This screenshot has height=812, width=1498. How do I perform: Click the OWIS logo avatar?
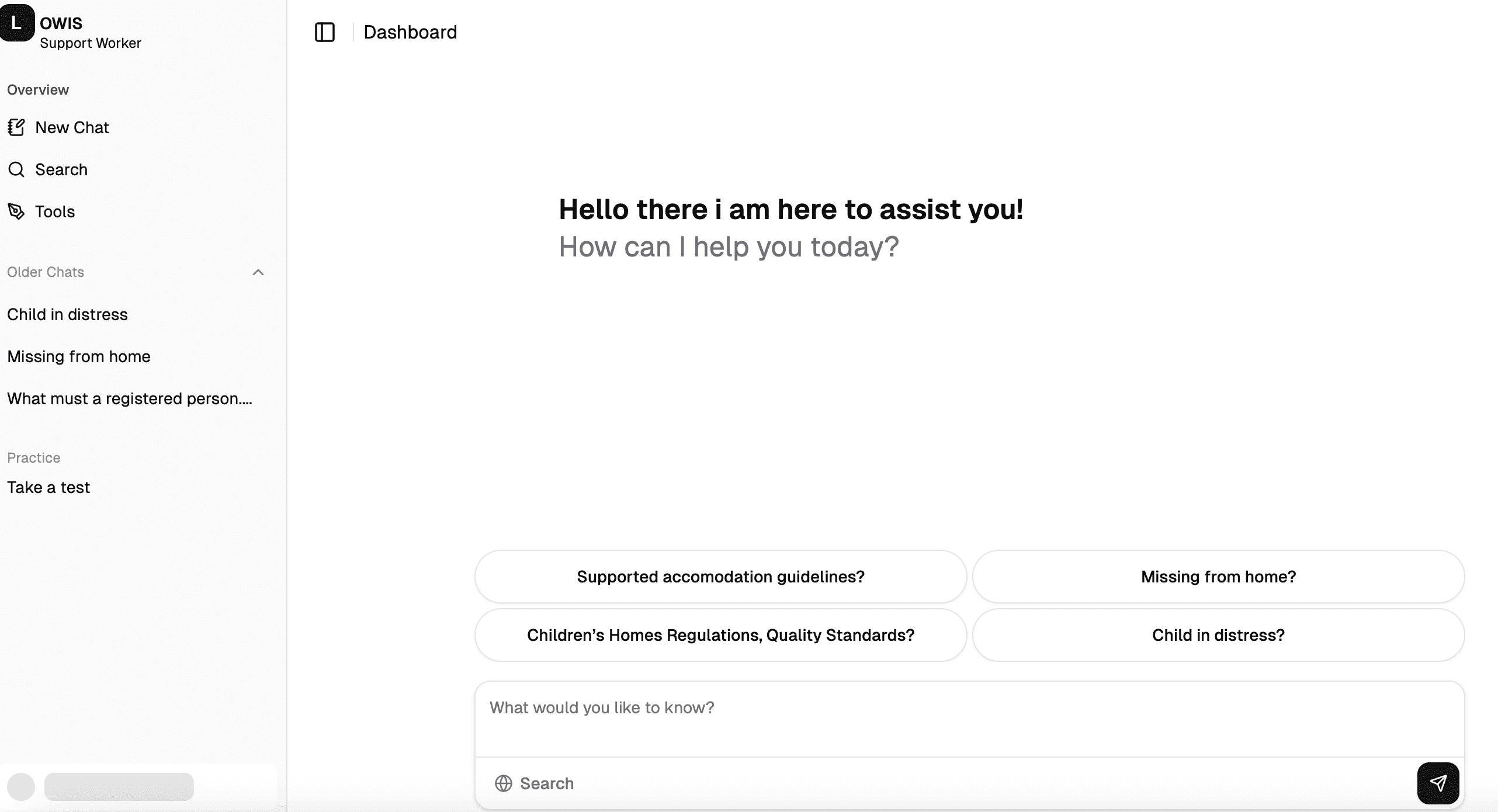tap(17, 23)
